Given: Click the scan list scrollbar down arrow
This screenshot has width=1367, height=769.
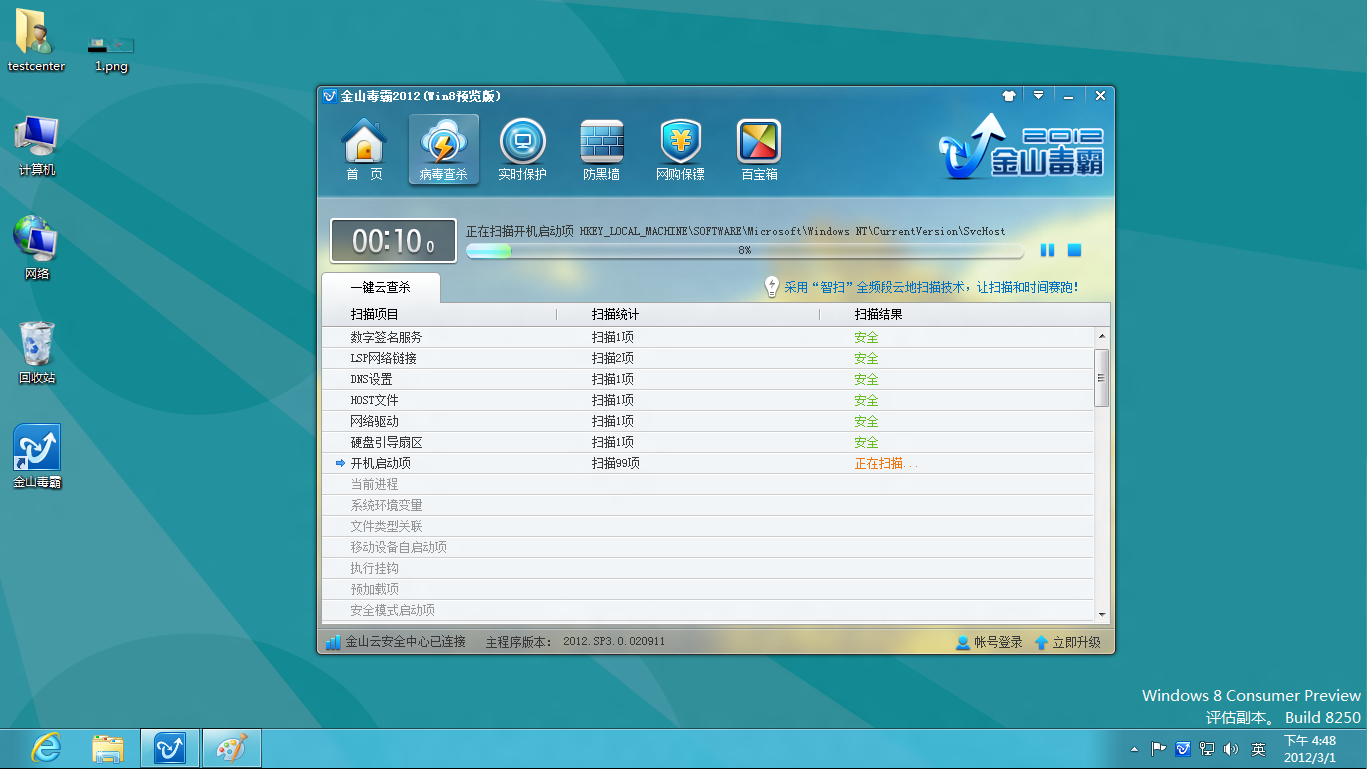Looking at the screenshot, I should coord(1102,613).
